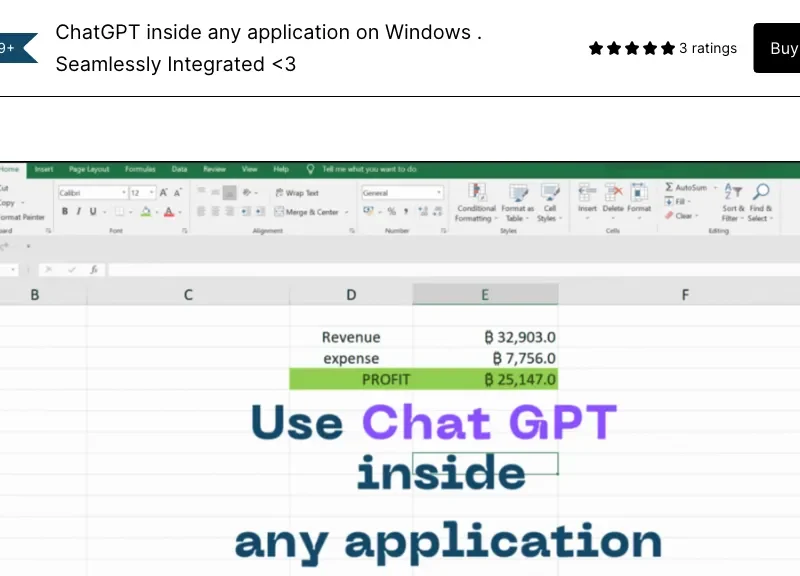This screenshot has width=800, height=576.
Task: Pick the red Font Color swatch
Action: click(169, 212)
